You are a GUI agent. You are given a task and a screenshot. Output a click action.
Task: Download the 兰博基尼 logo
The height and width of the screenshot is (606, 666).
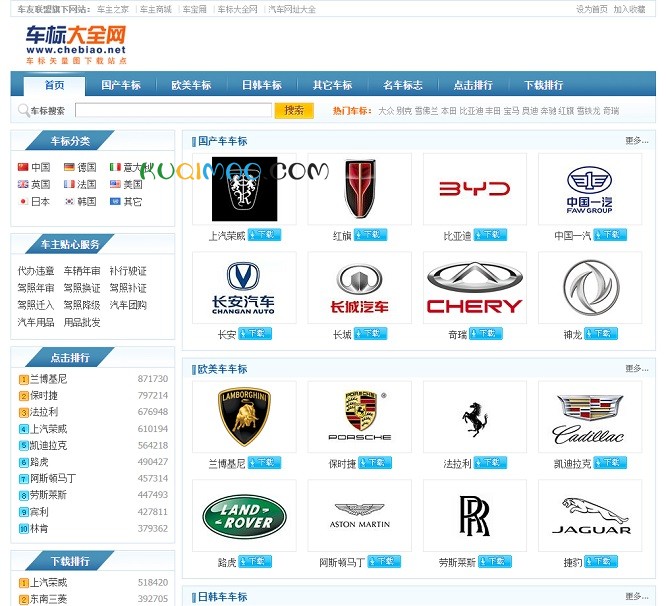coord(264,463)
